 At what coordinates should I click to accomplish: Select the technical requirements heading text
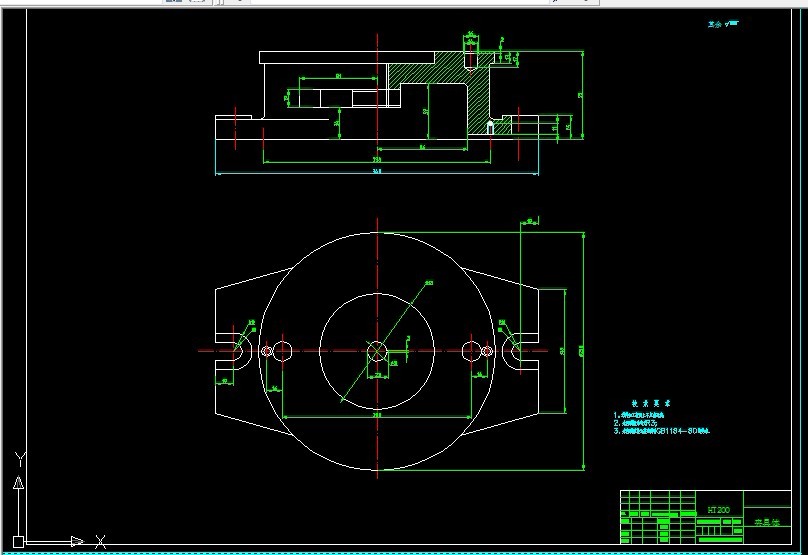point(651,403)
